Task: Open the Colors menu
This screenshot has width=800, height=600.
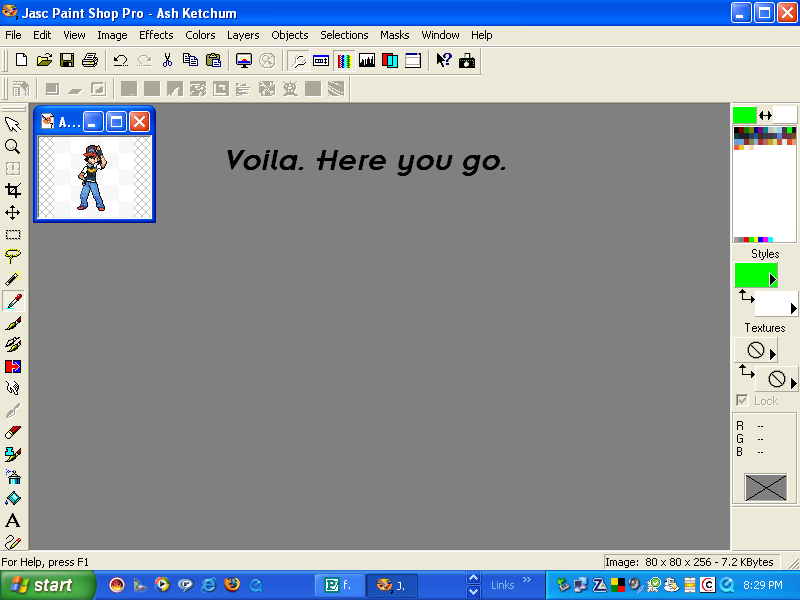Action: click(200, 35)
